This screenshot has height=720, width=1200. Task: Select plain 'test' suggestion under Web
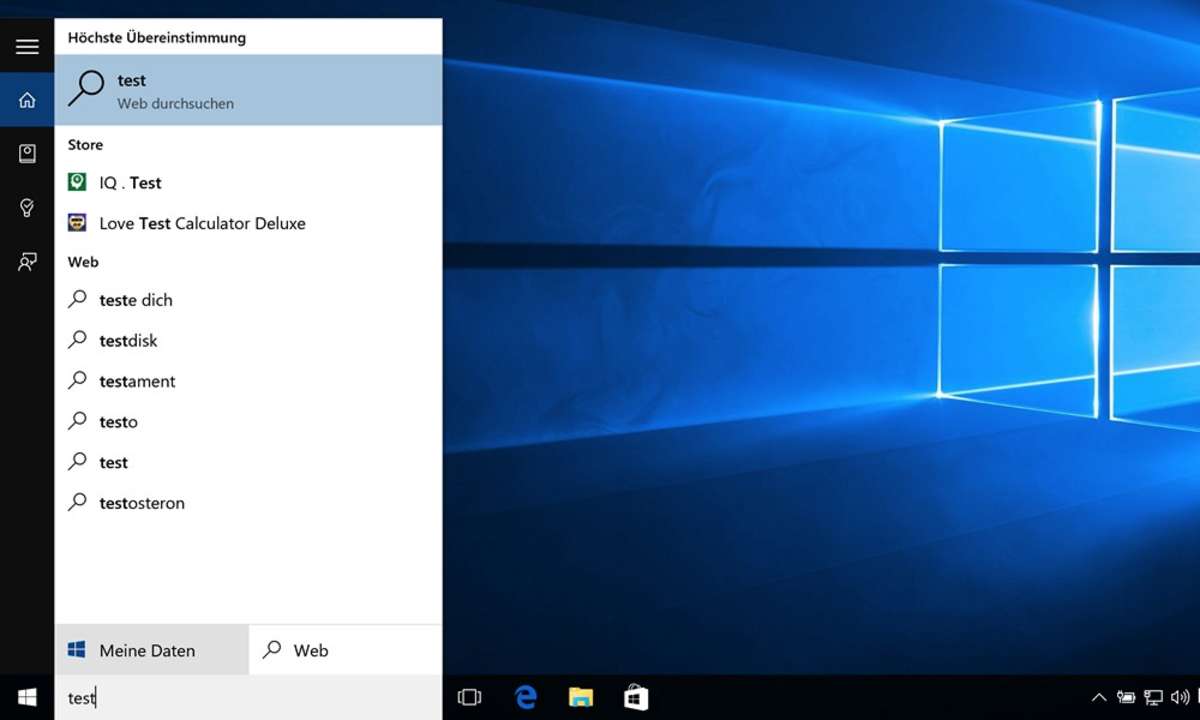(x=248, y=462)
